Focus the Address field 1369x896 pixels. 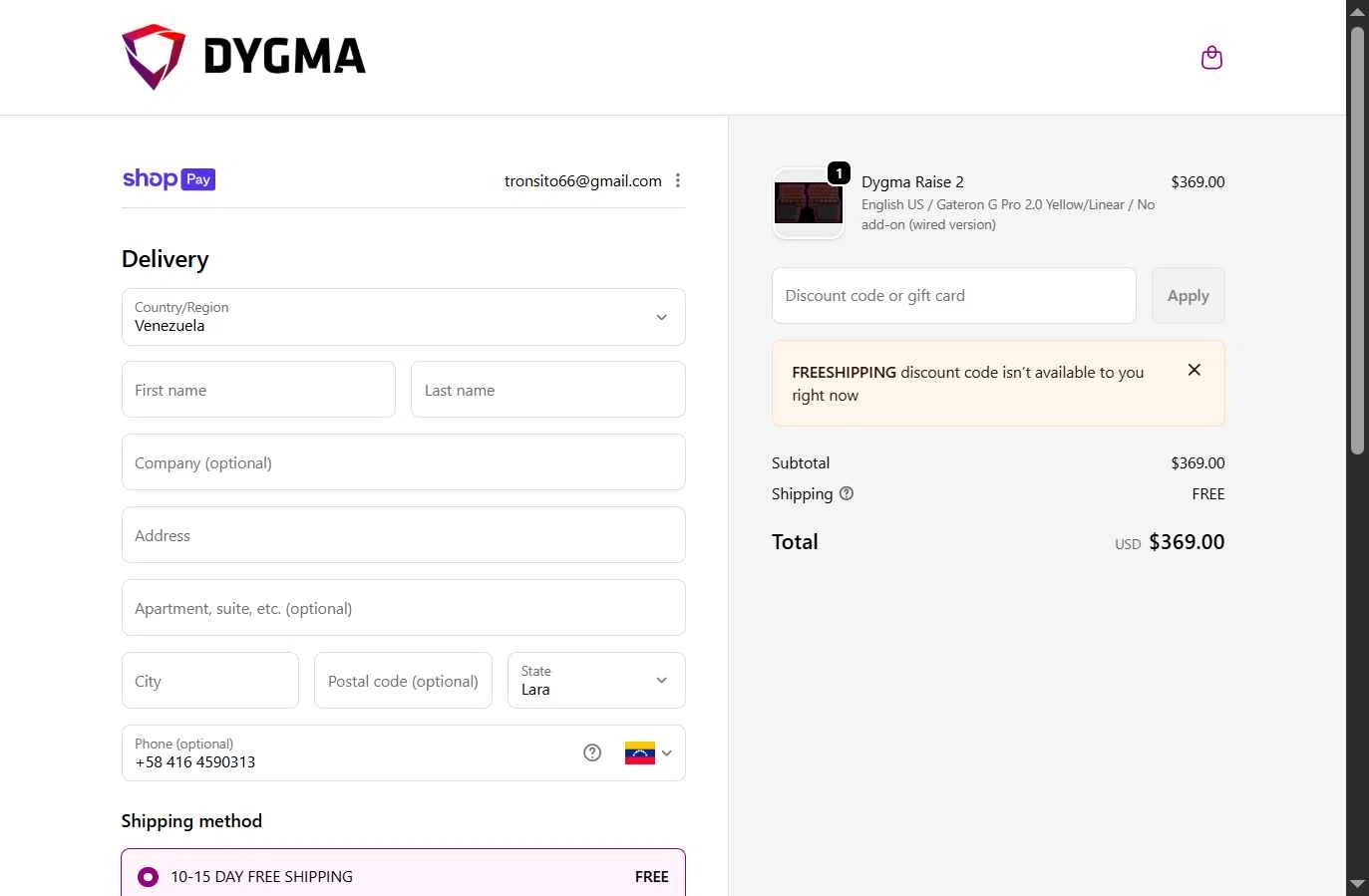(404, 535)
